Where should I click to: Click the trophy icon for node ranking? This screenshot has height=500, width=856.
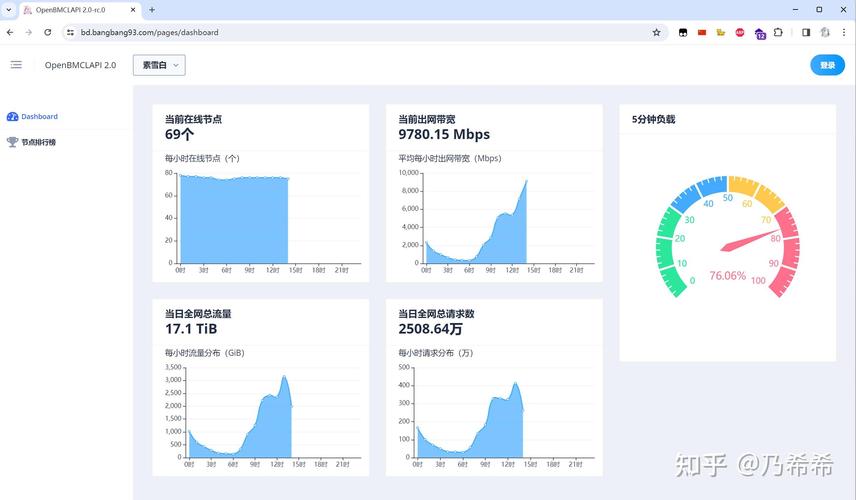12,142
